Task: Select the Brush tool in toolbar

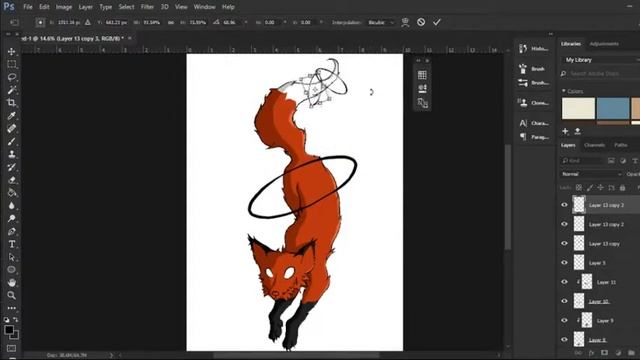Action: tap(11, 141)
